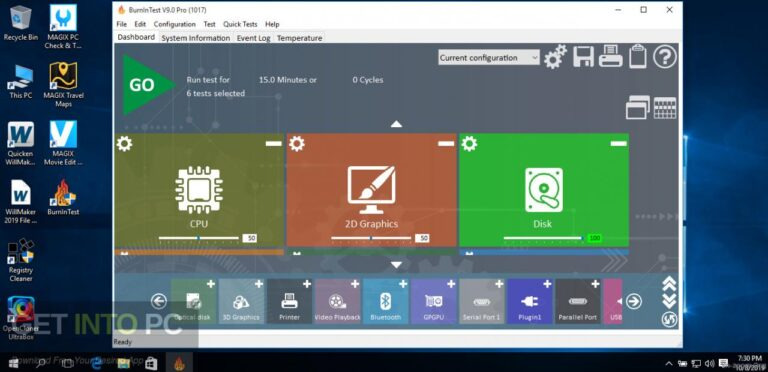
Task: Click the right arrow of available tests strip
Action: pos(634,301)
